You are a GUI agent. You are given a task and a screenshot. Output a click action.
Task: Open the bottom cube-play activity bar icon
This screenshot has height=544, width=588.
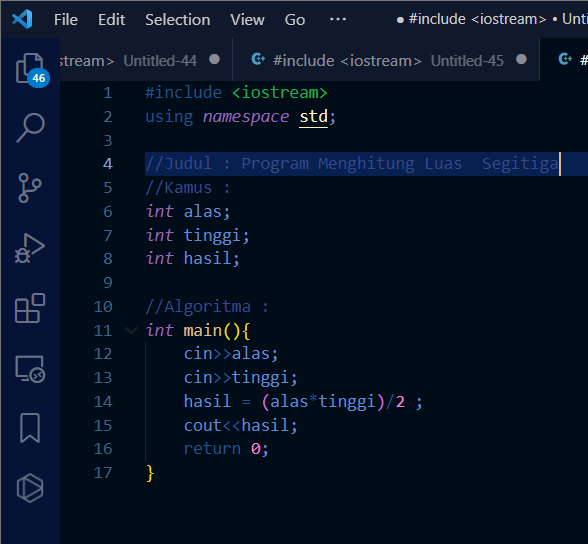tap(30, 488)
